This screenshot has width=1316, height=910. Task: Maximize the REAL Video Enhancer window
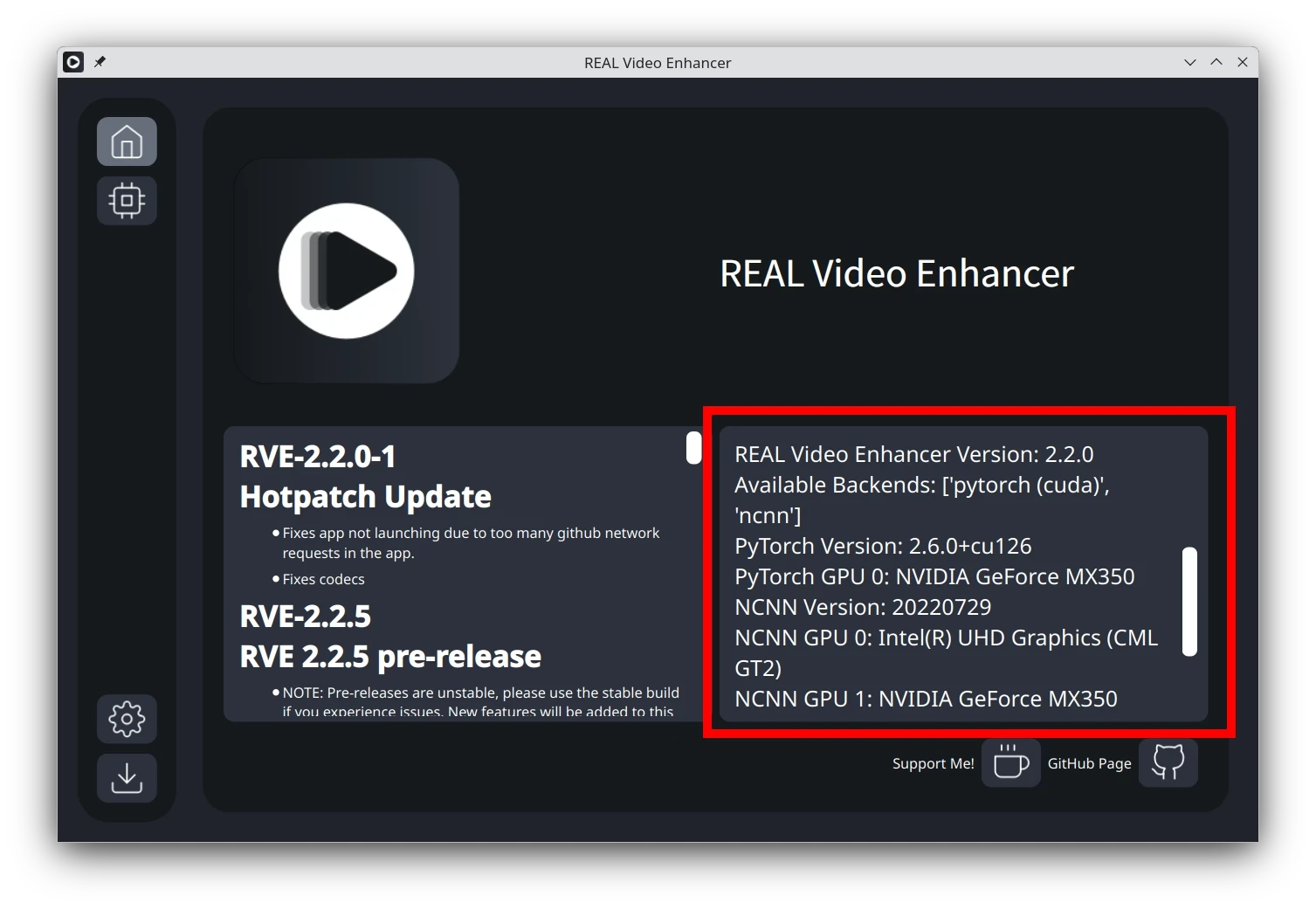[x=1216, y=62]
